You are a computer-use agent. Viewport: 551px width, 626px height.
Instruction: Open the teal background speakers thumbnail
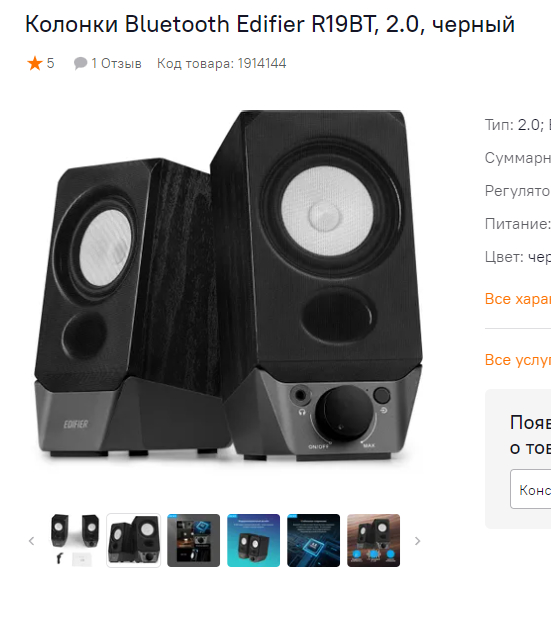pos(254,541)
